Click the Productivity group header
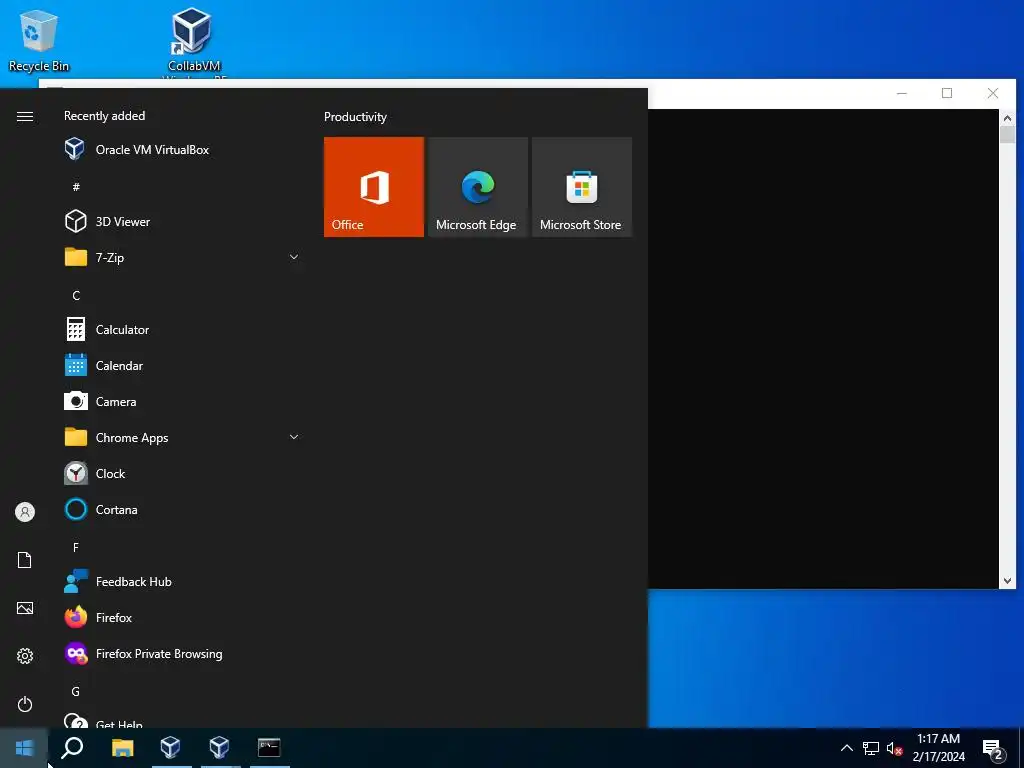This screenshot has height=768, width=1024. click(355, 117)
